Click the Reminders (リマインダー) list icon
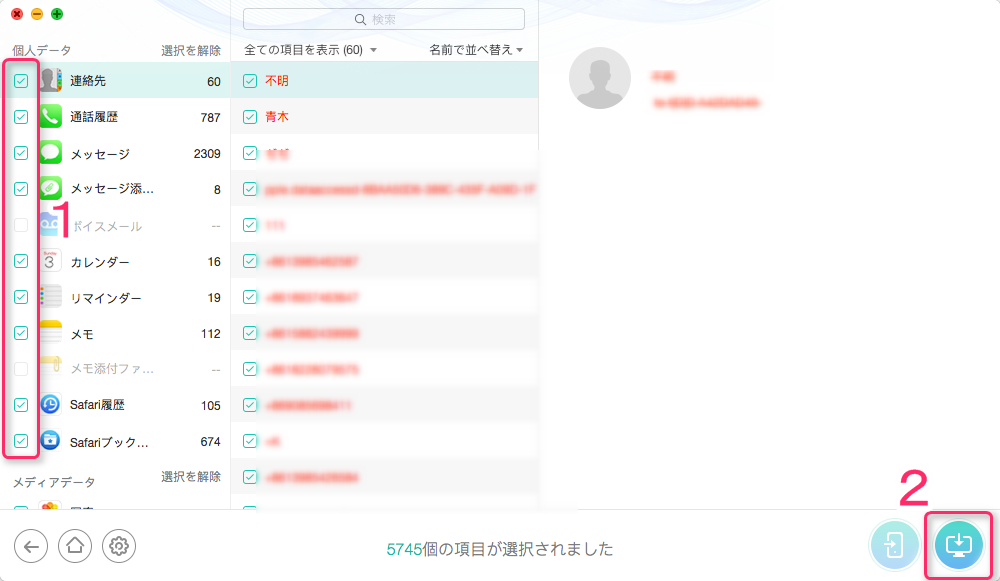 coord(50,297)
